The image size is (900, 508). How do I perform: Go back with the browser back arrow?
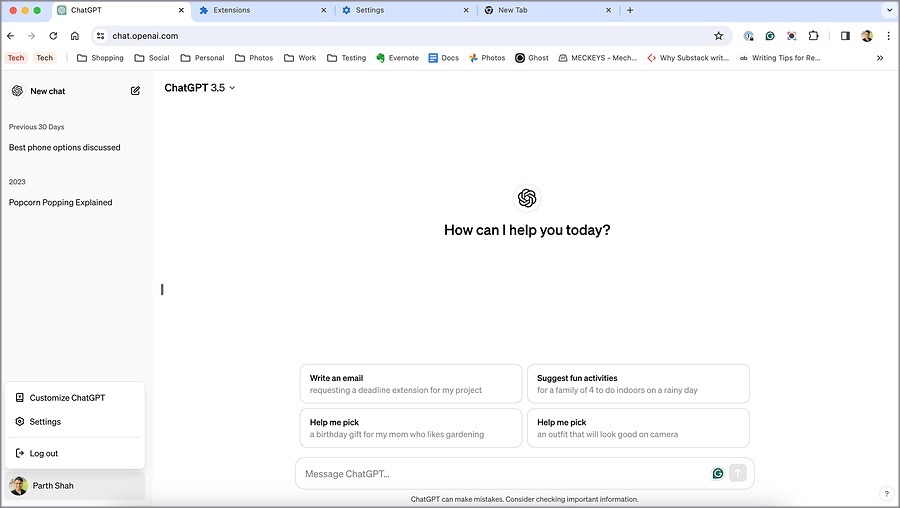point(10,36)
